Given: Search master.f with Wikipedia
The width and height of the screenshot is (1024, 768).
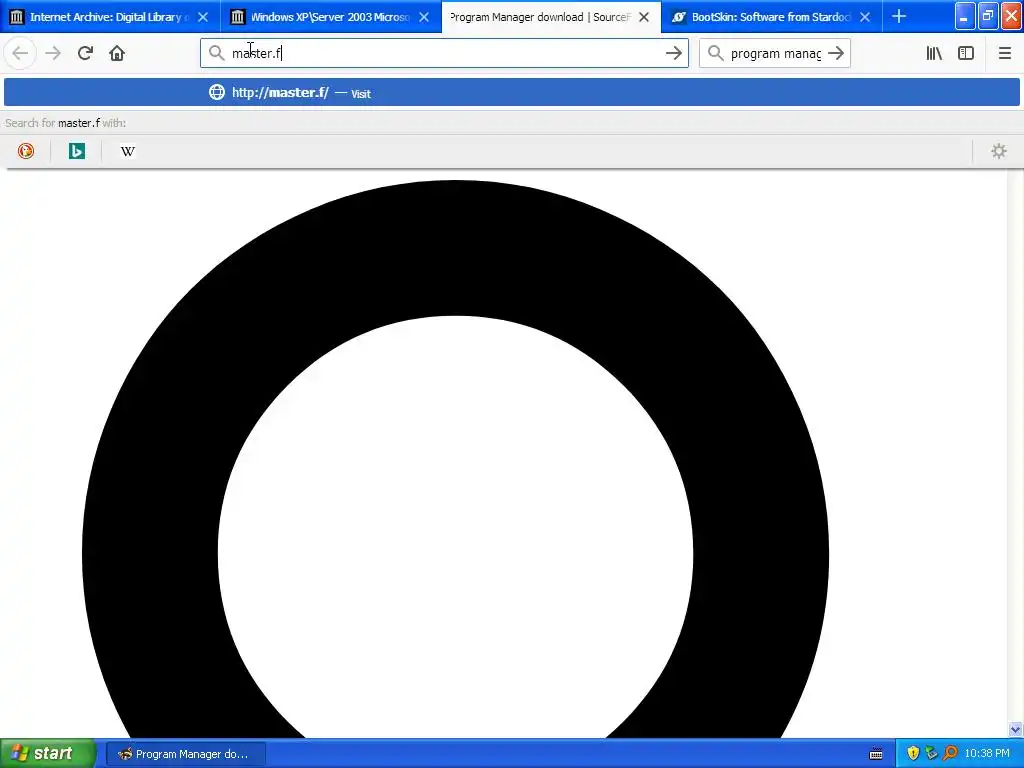Looking at the screenshot, I should pyautogui.click(x=127, y=152).
